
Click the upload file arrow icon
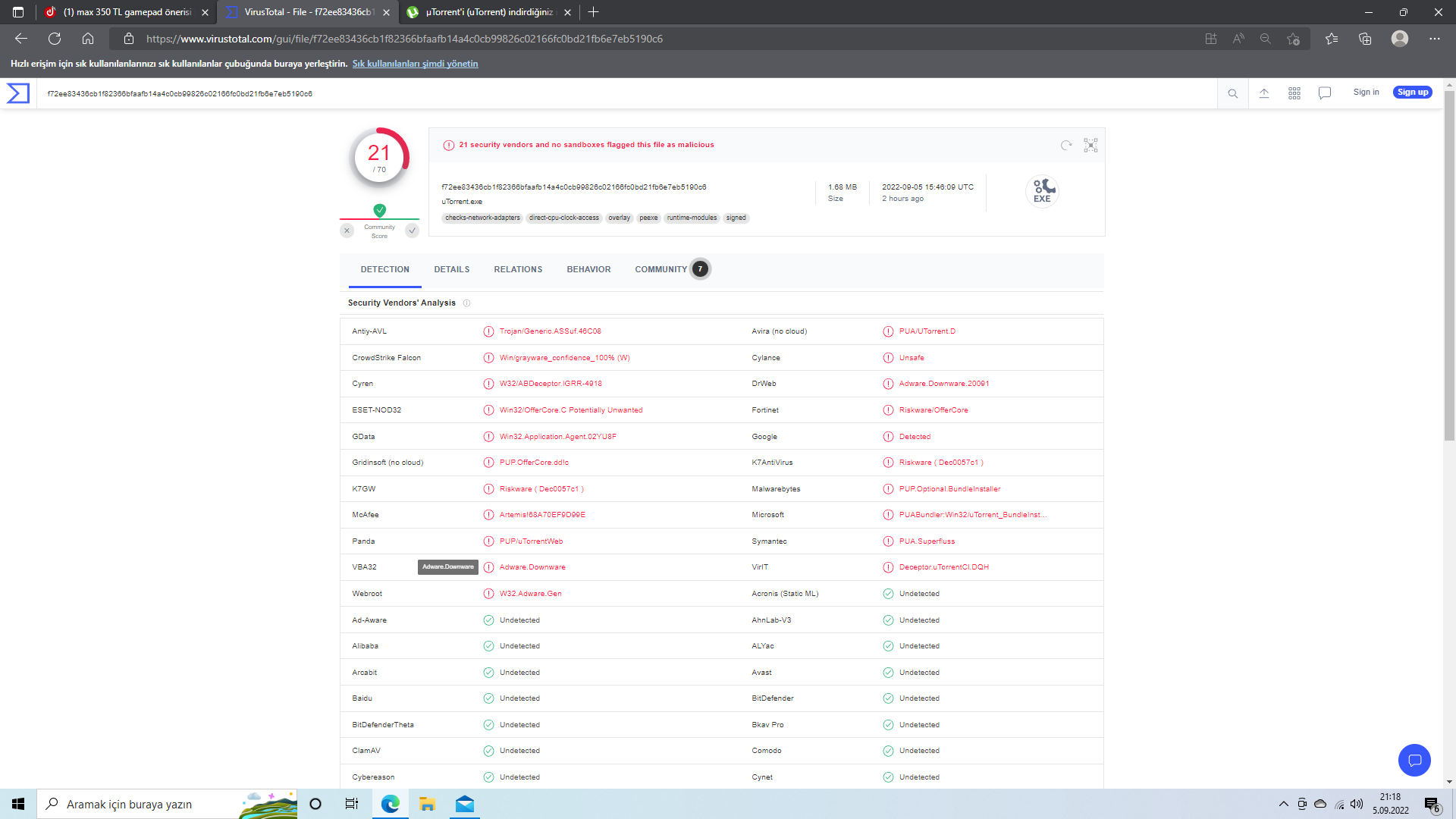pos(1264,93)
